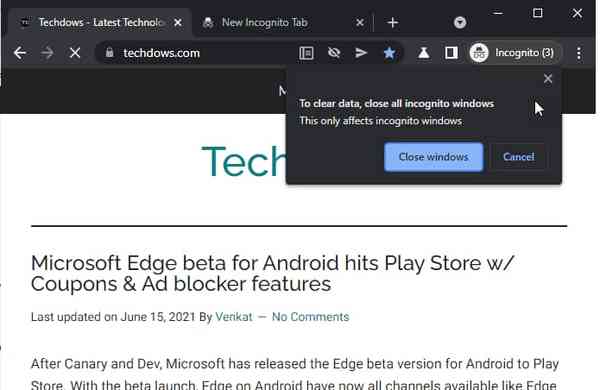
Task: Click the send/share page arrow icon
Action: click(361, 53)
